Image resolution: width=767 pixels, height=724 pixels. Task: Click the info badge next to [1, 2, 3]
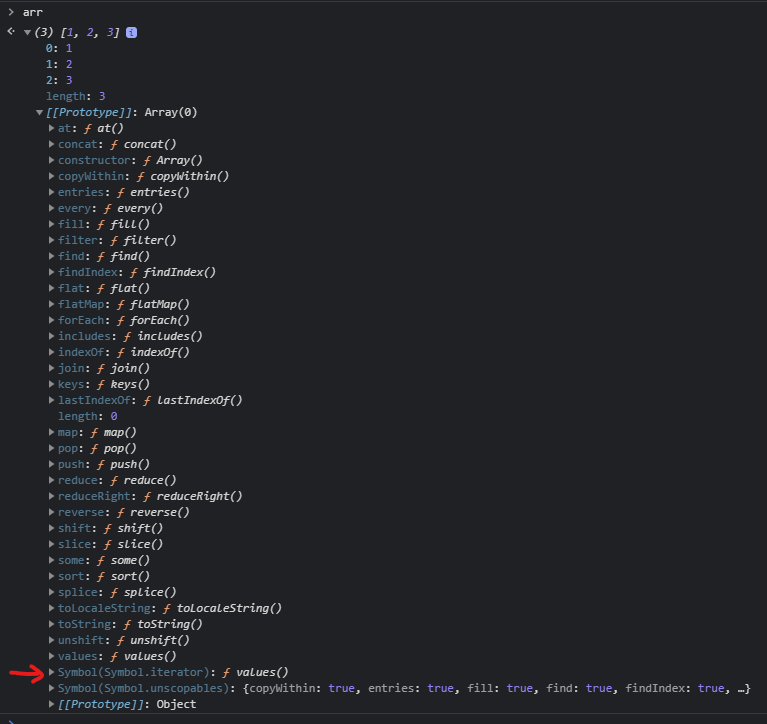[132, 32]
